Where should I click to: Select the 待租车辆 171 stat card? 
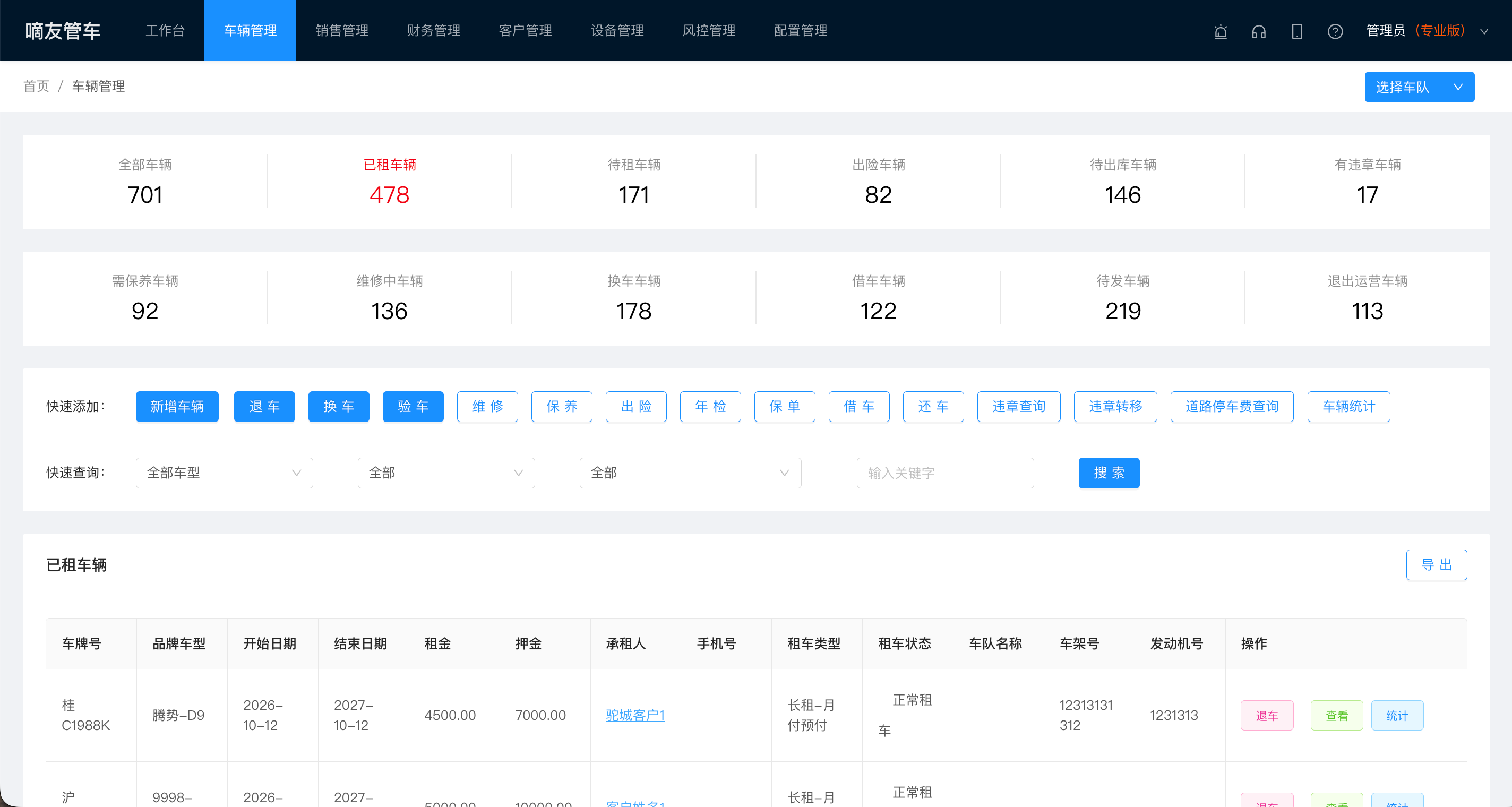click(633, 182)
